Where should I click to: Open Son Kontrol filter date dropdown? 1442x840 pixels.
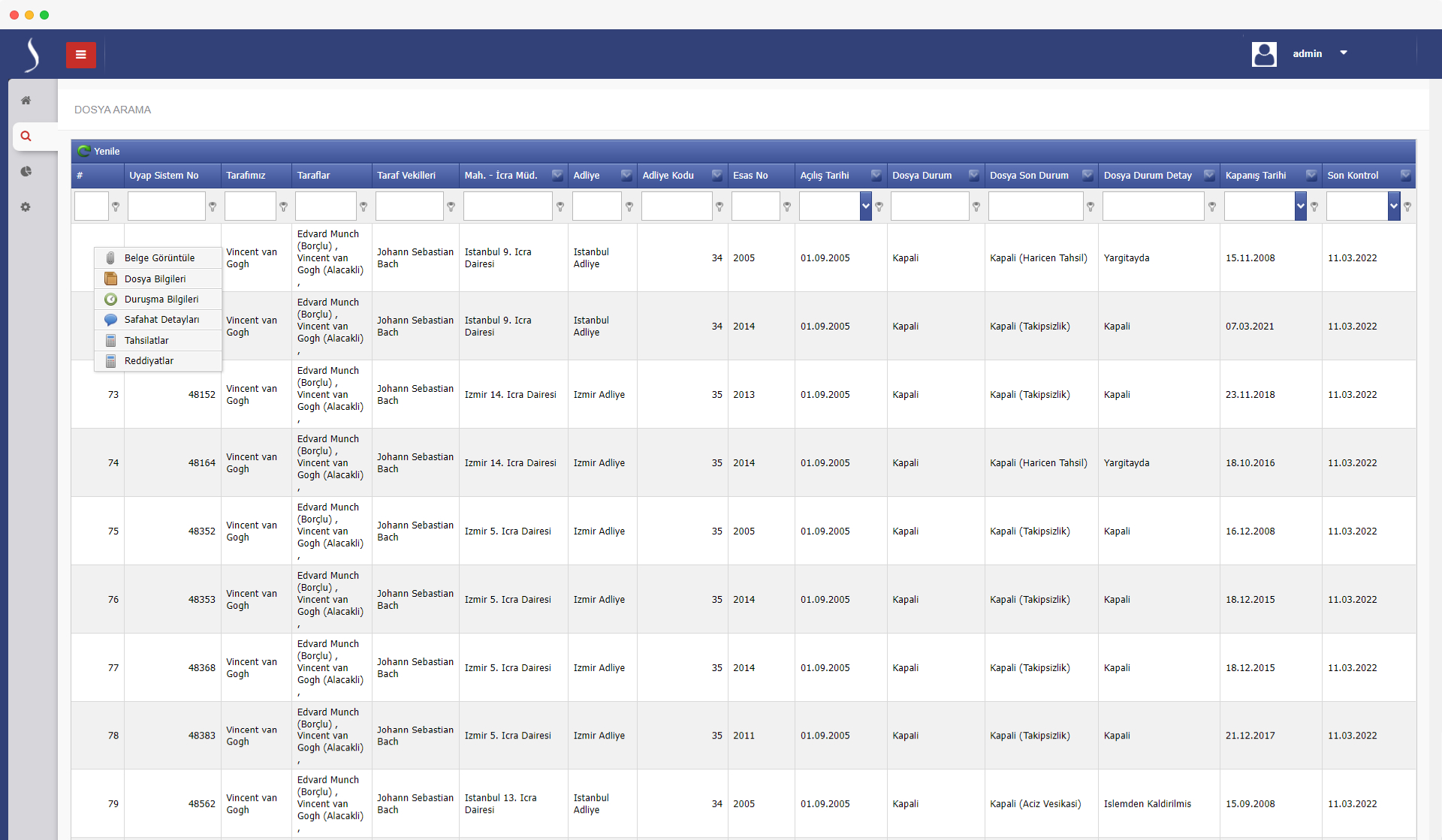pos(1394,206)
